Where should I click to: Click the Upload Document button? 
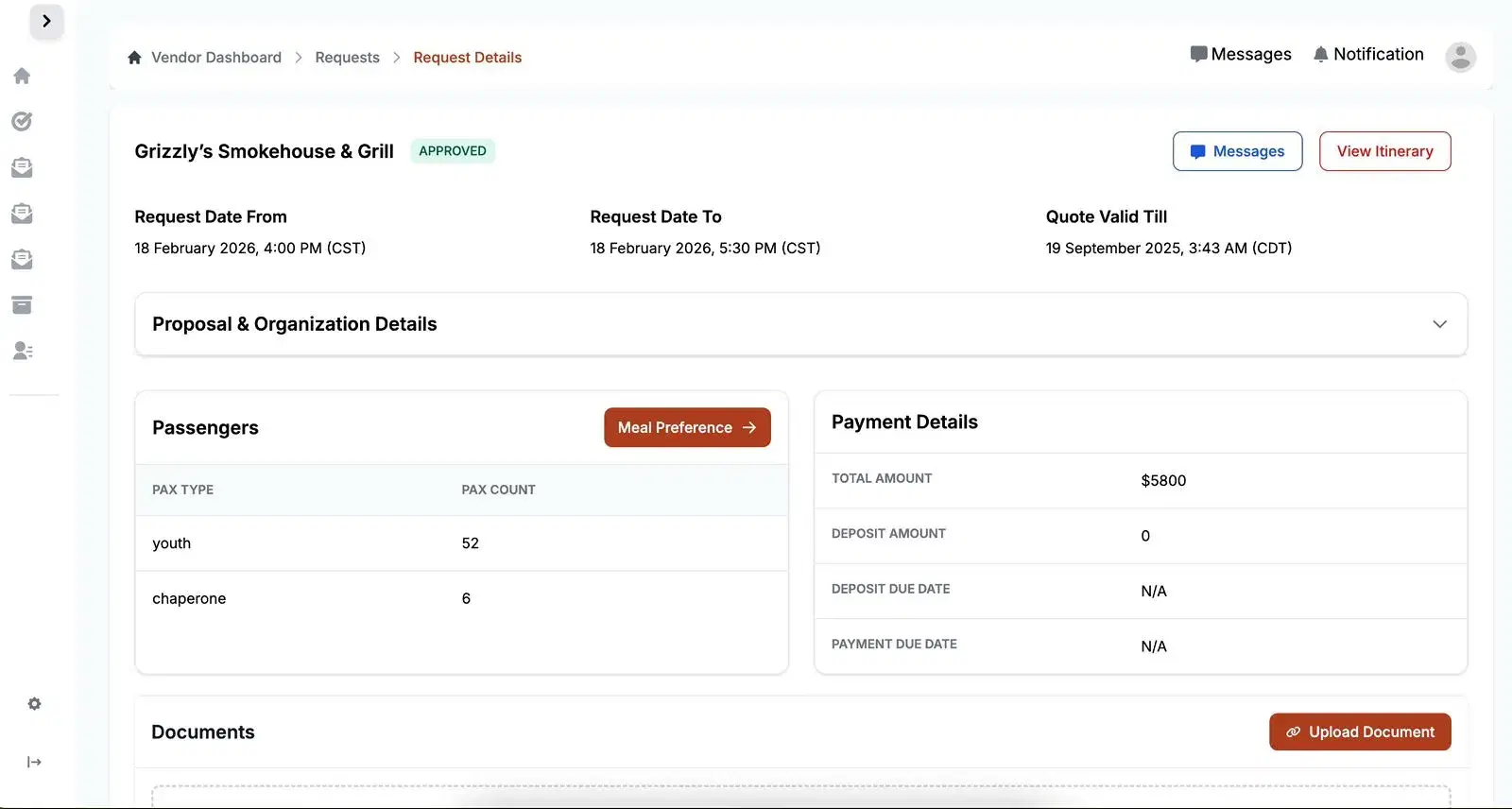point(1360,732)
